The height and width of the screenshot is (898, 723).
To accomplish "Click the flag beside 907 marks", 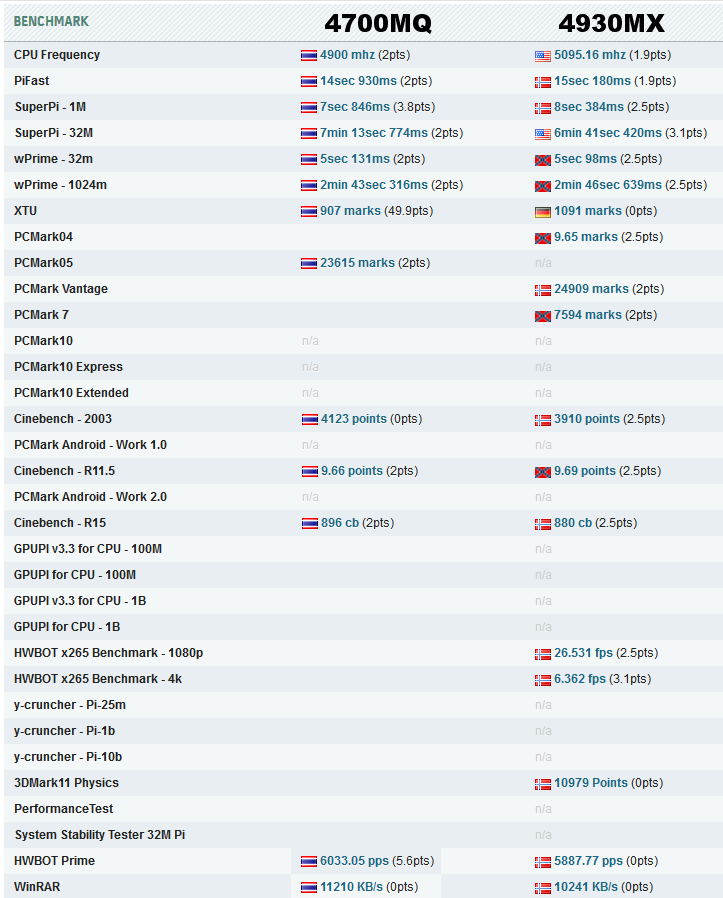I will point(309,212).
